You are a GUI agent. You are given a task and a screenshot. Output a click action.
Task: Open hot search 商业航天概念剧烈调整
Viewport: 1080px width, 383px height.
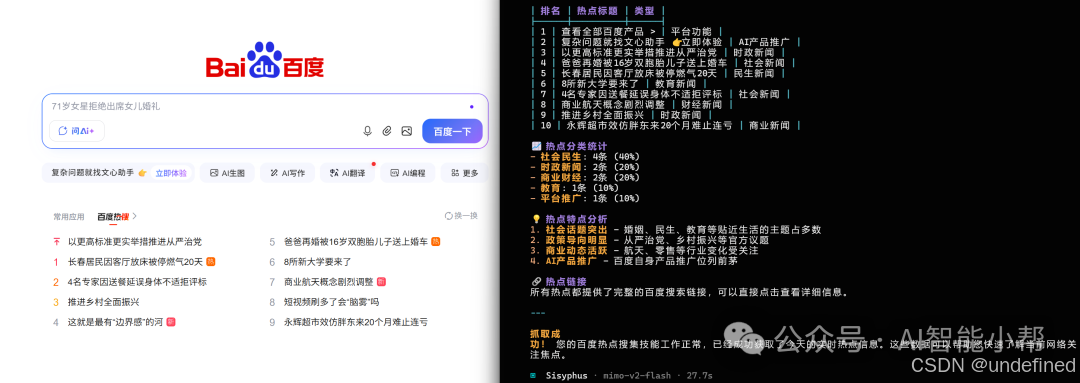tap(329, 282)
